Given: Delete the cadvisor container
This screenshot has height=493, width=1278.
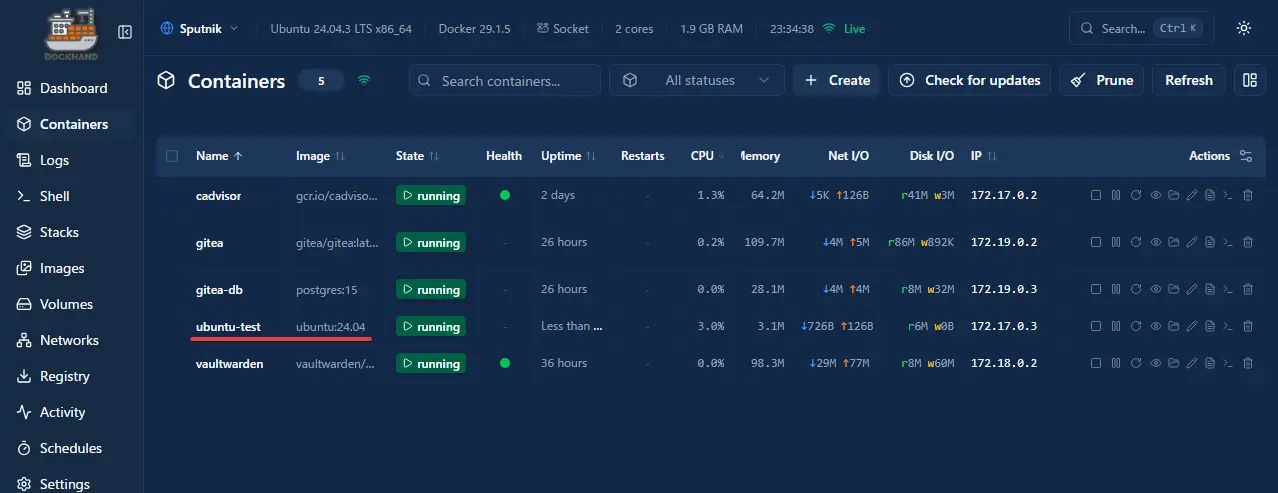Looking at the screenshot, I should 1248,195.
